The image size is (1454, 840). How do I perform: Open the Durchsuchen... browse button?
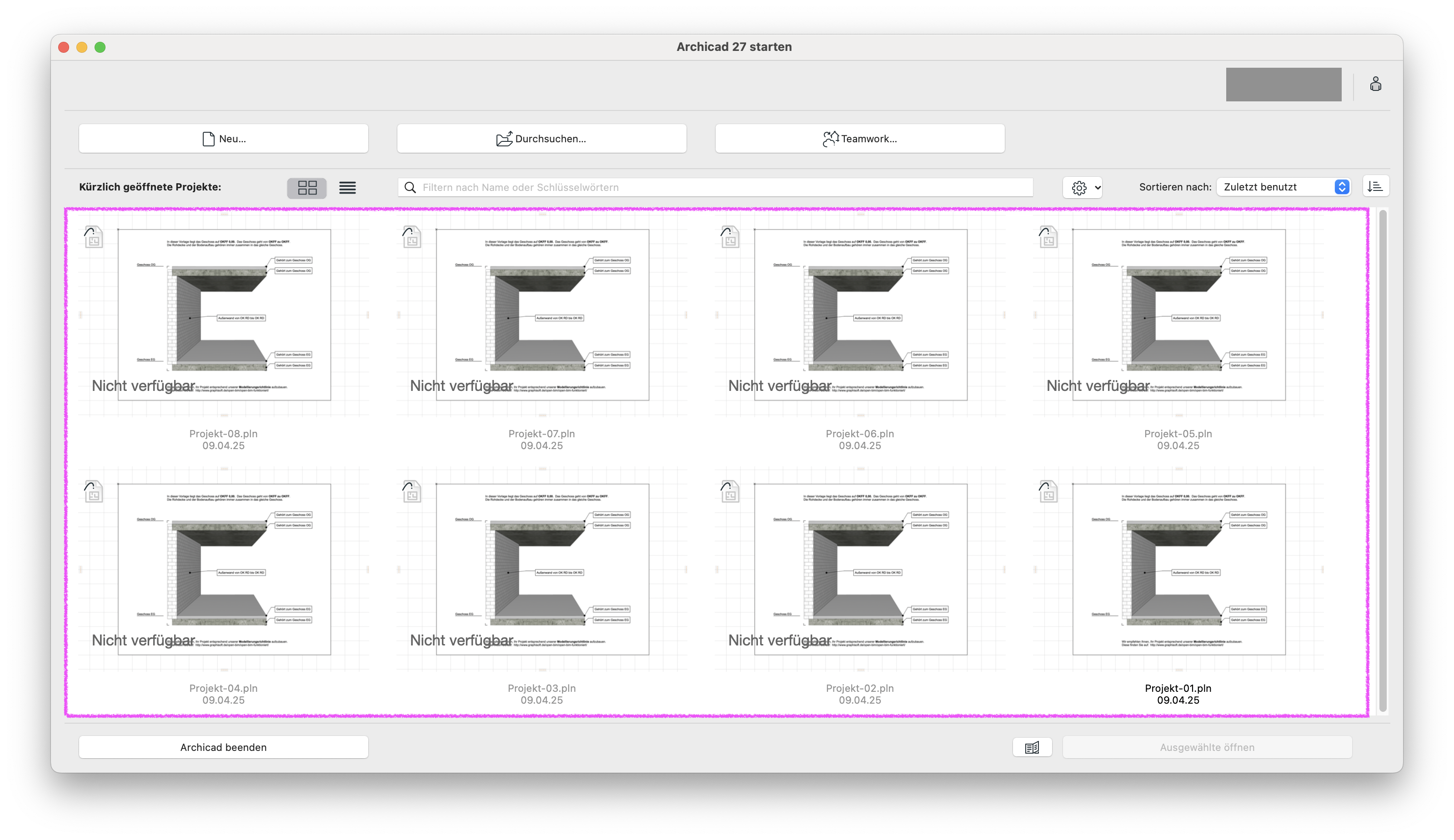point(541,139)
